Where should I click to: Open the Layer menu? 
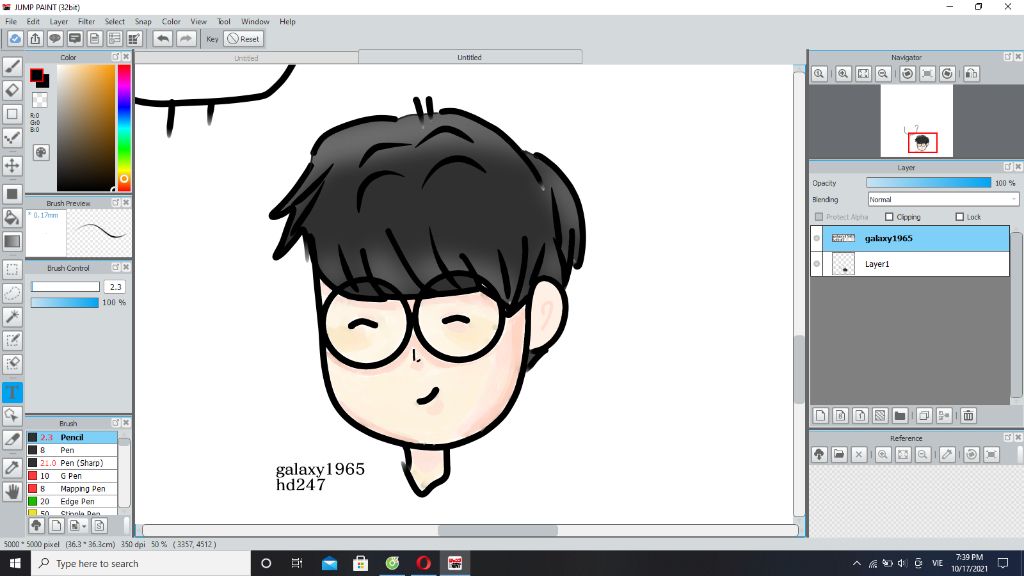click(x=59, y=22)
